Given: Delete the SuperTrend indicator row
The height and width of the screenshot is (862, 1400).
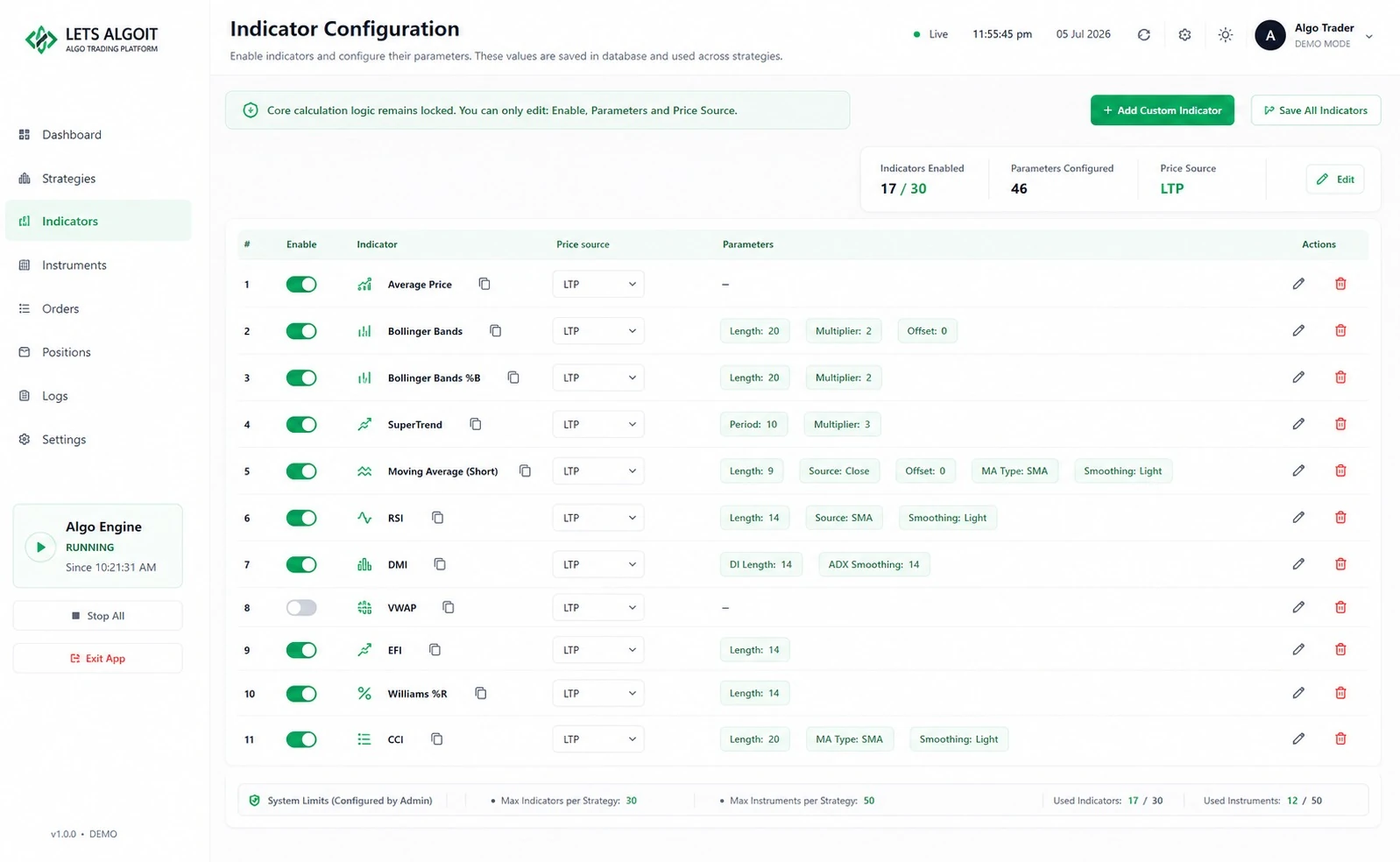Looking at the screenshot, I should pyautogui.click(x=1340, y=424).
